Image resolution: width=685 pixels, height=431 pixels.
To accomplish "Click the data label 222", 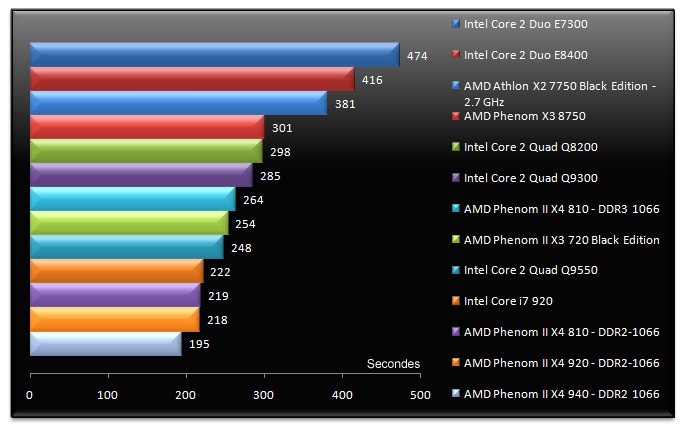I will pos(220,272).
